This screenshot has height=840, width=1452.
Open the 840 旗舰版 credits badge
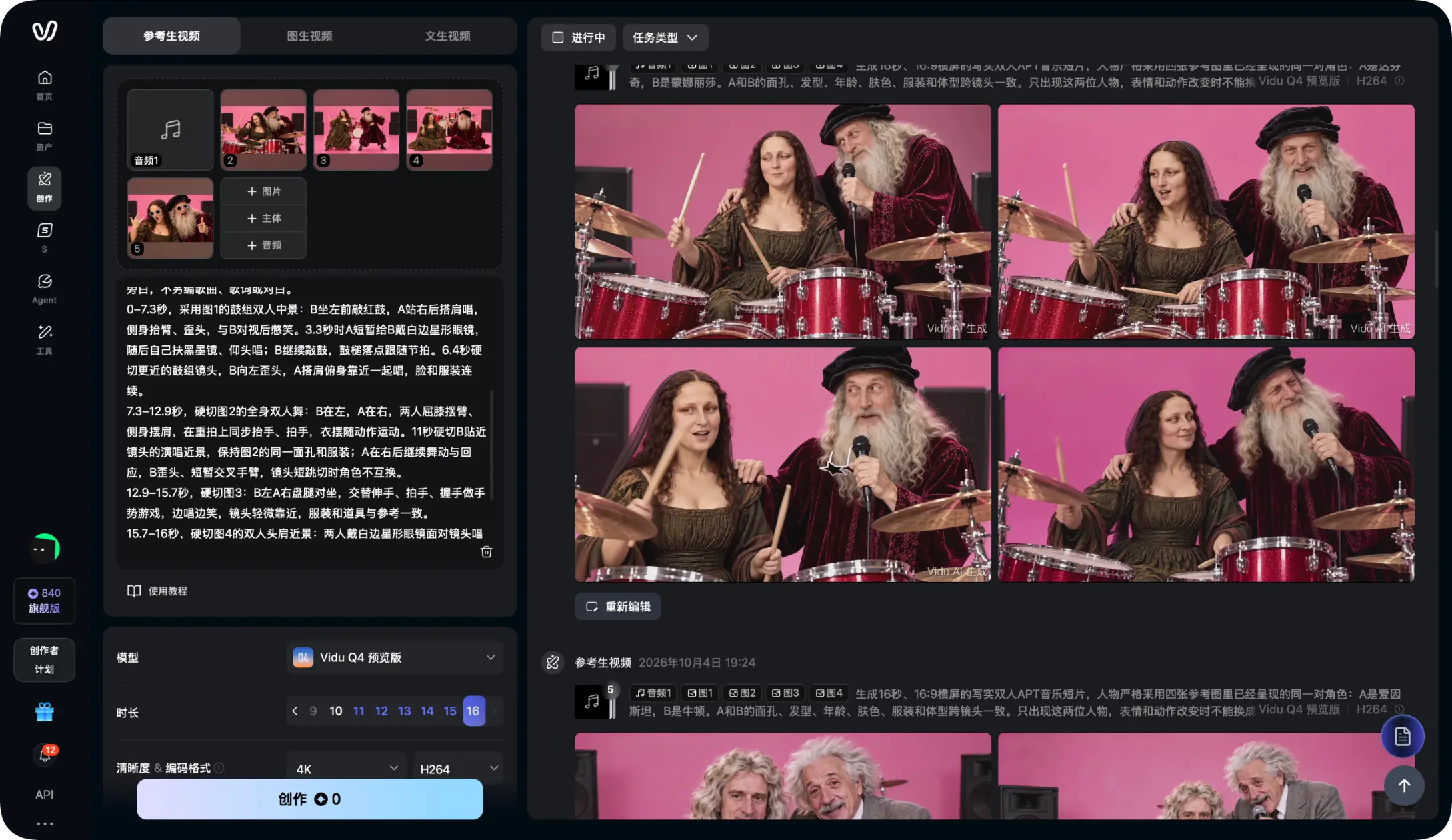click(x=45, y=601)
